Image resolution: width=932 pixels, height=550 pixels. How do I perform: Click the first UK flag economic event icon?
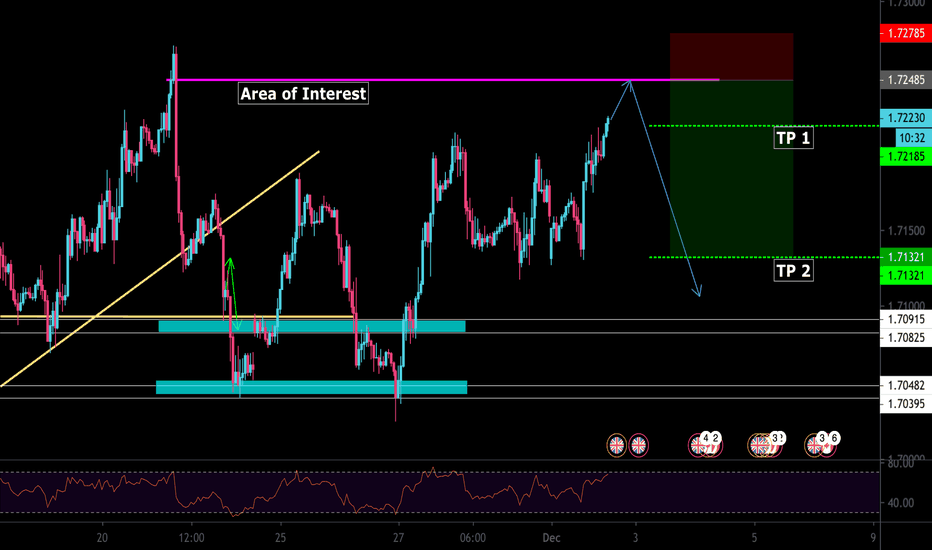click(x=617, y=444)
